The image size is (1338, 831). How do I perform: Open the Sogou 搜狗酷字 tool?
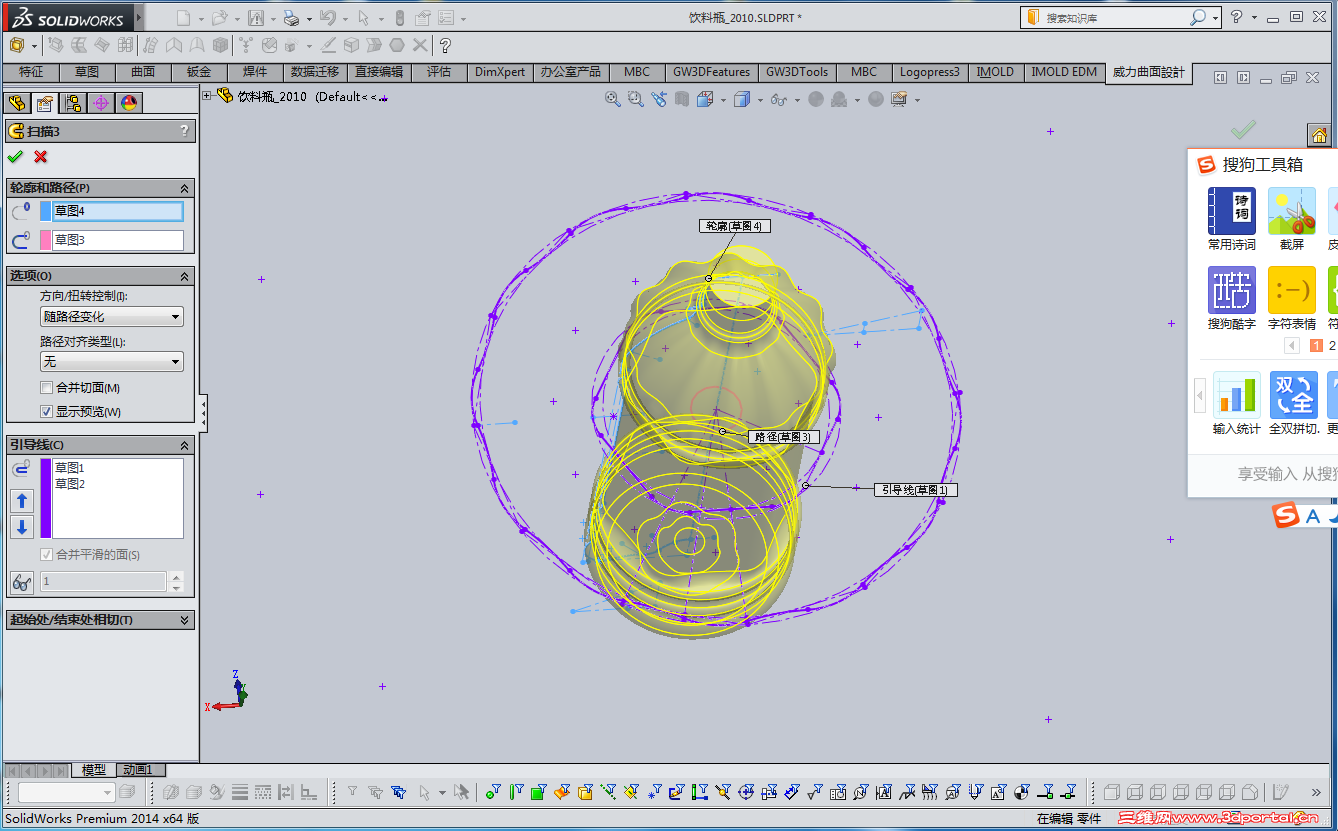pyautogui.click(x=1232, y=298)
